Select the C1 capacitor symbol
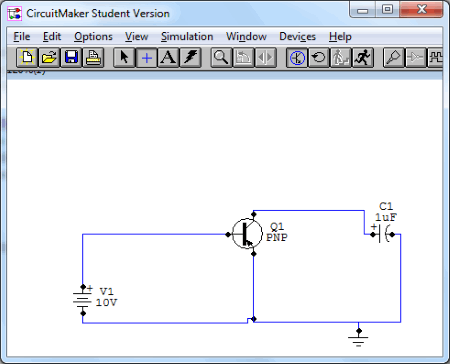Screen dimensions: 450x364 383,234
